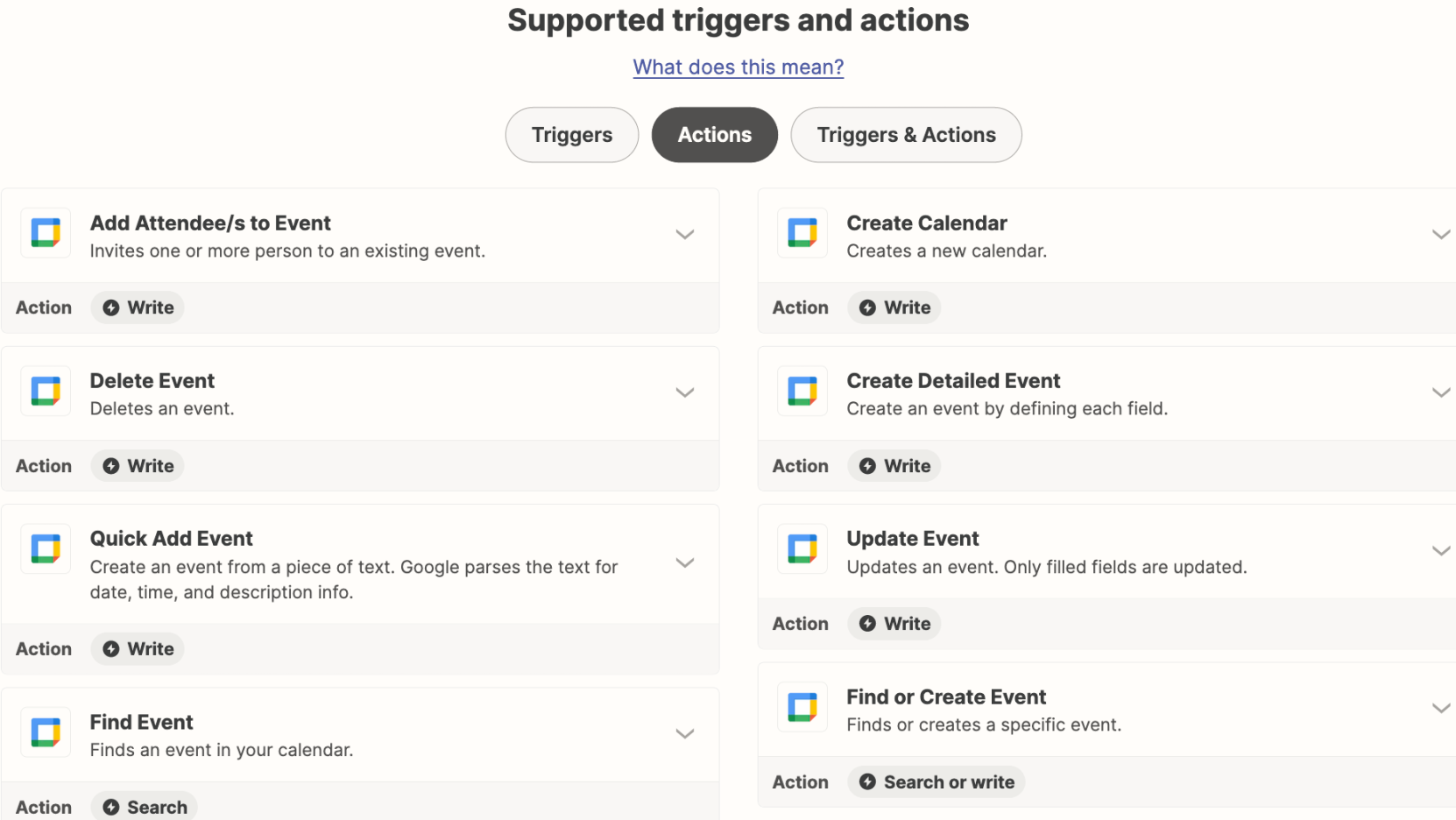Image resolution: width=1456 pixels, height=820 pixels.
Task: Expand the Add Attendee/s to Event card chevron
Action: coord(685,234)
